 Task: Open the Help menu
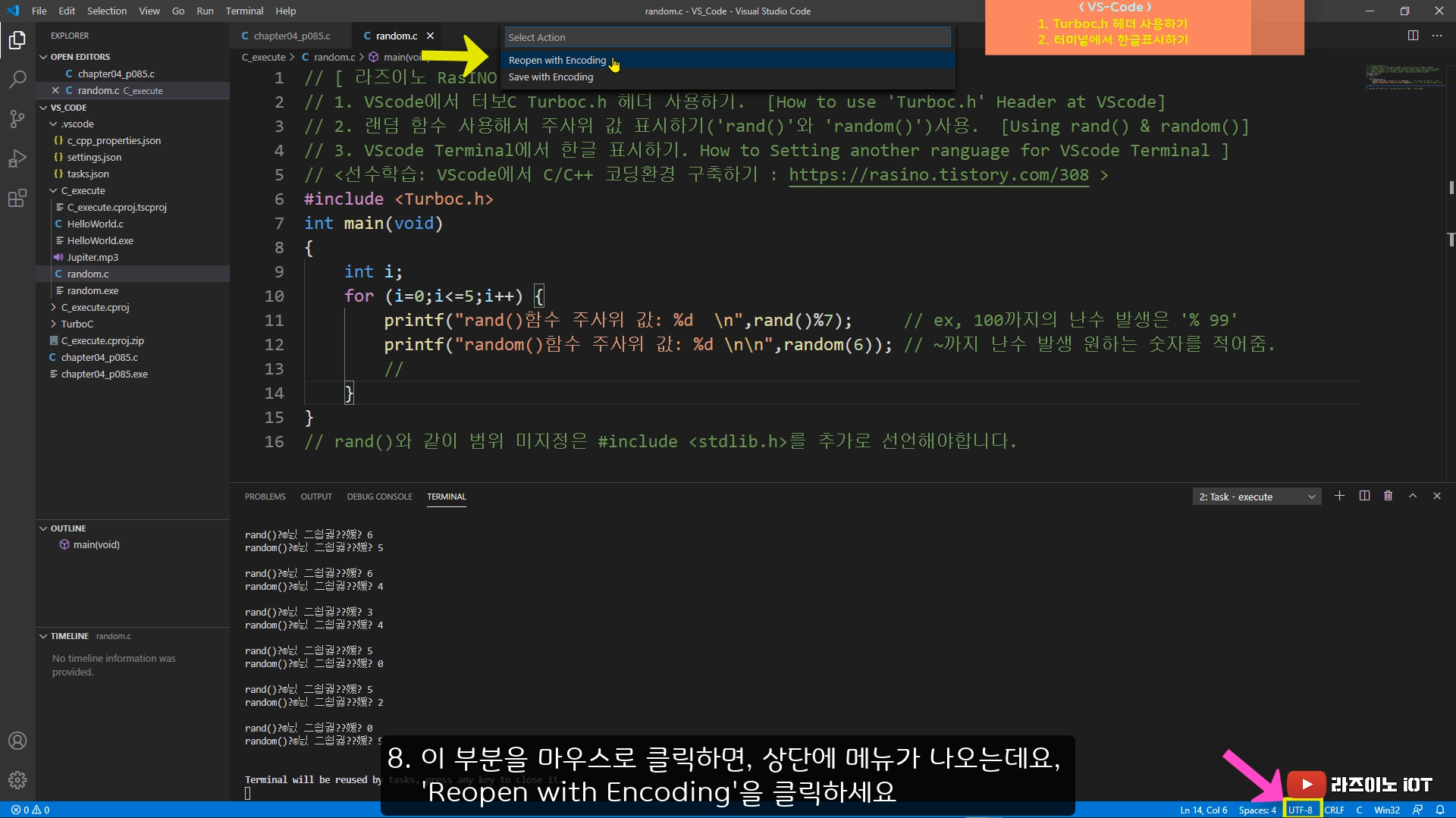point(286,11)
